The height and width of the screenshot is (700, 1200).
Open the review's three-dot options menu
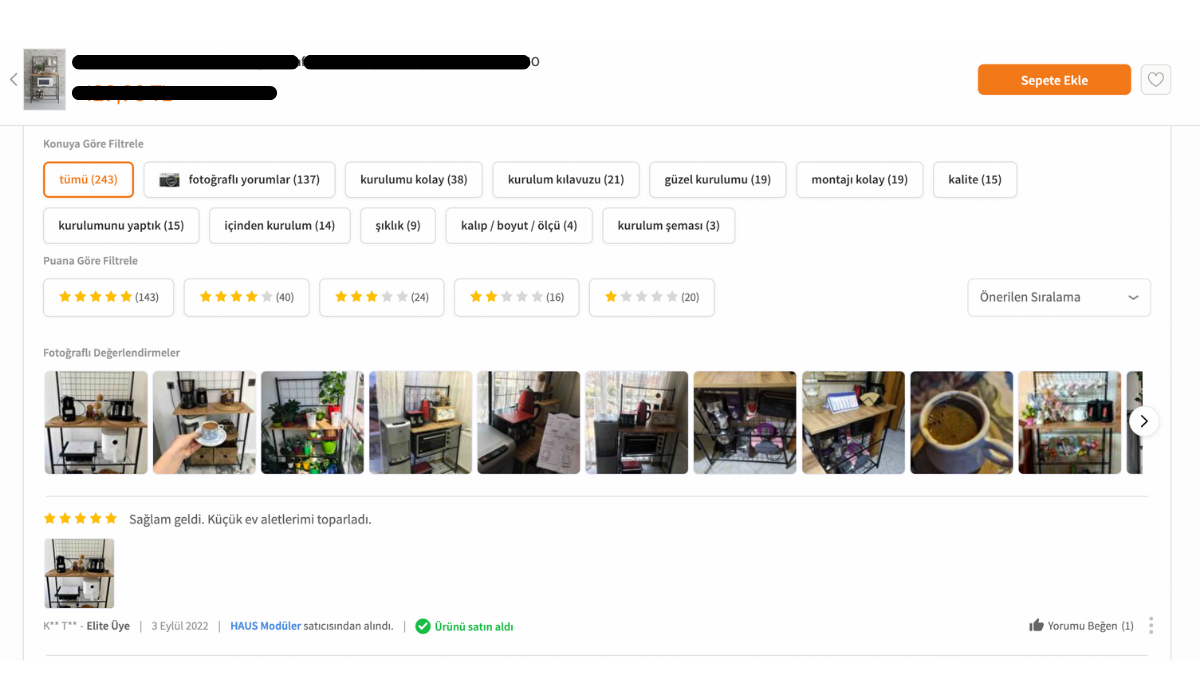1151,626
